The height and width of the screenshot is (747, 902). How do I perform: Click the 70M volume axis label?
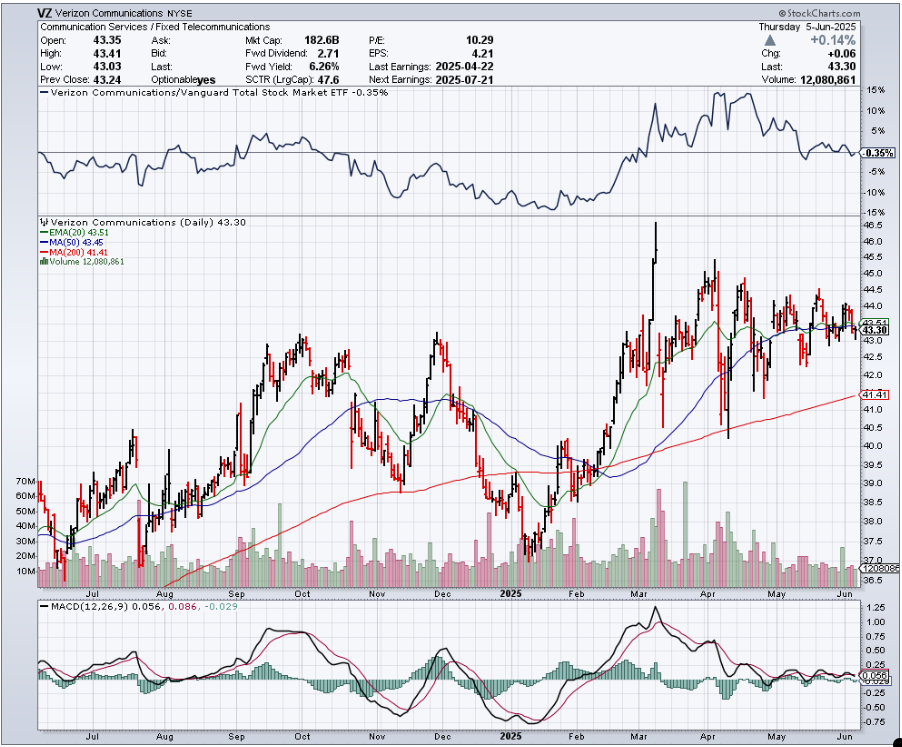click(26, 481)
